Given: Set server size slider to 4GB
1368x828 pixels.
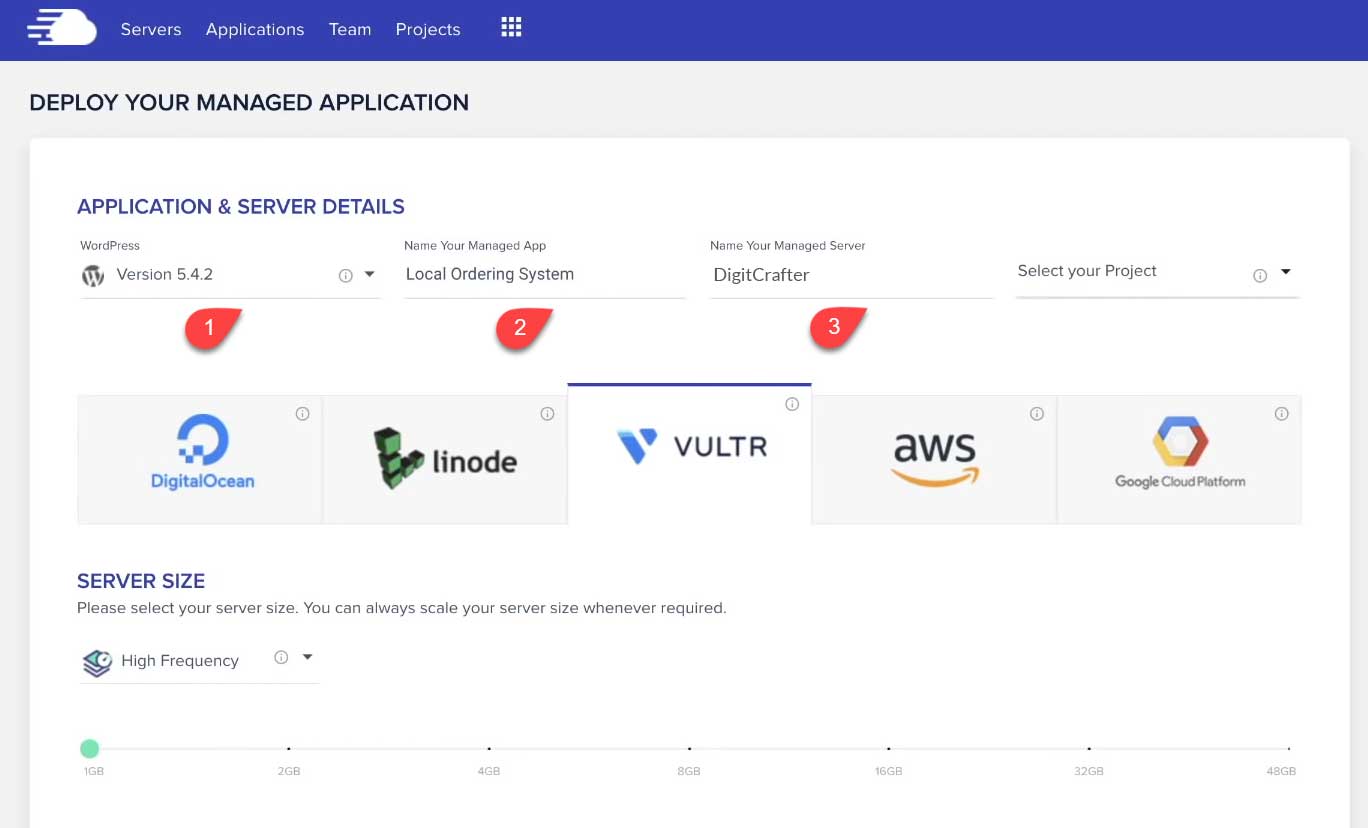Looking at the screenshot, I should click(489, 749).
